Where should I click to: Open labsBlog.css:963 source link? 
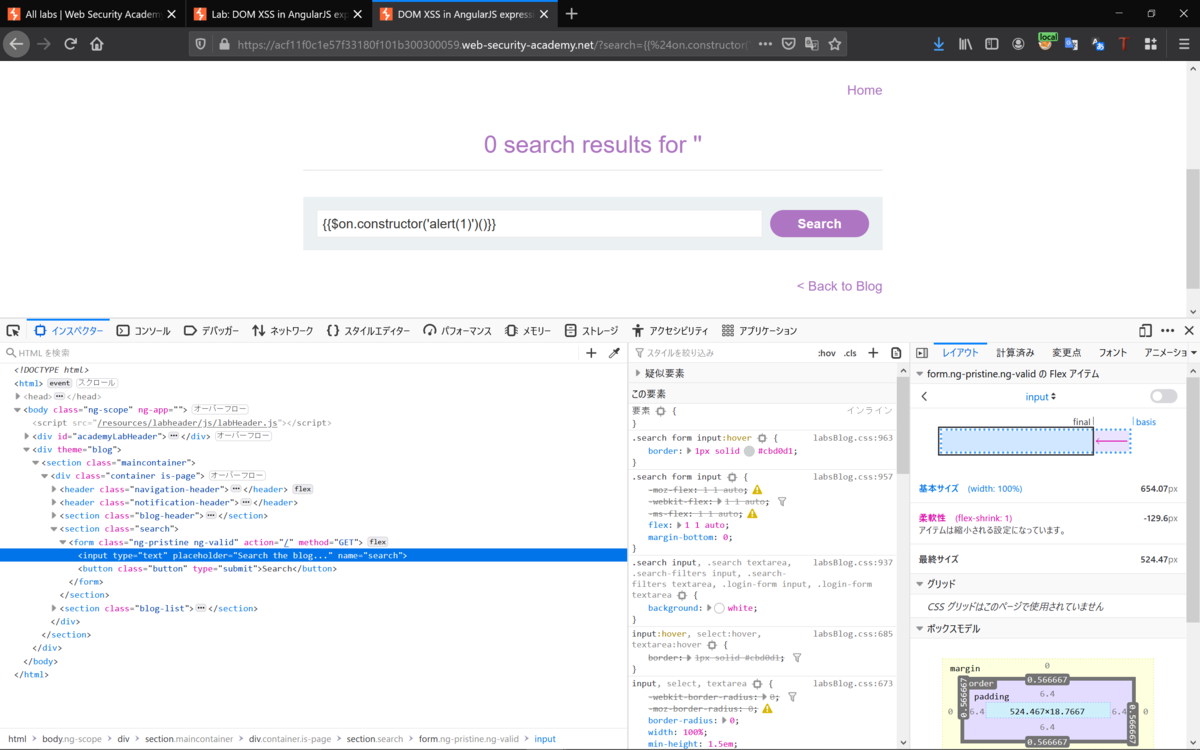pyautogui.click(x=853, y=438)
